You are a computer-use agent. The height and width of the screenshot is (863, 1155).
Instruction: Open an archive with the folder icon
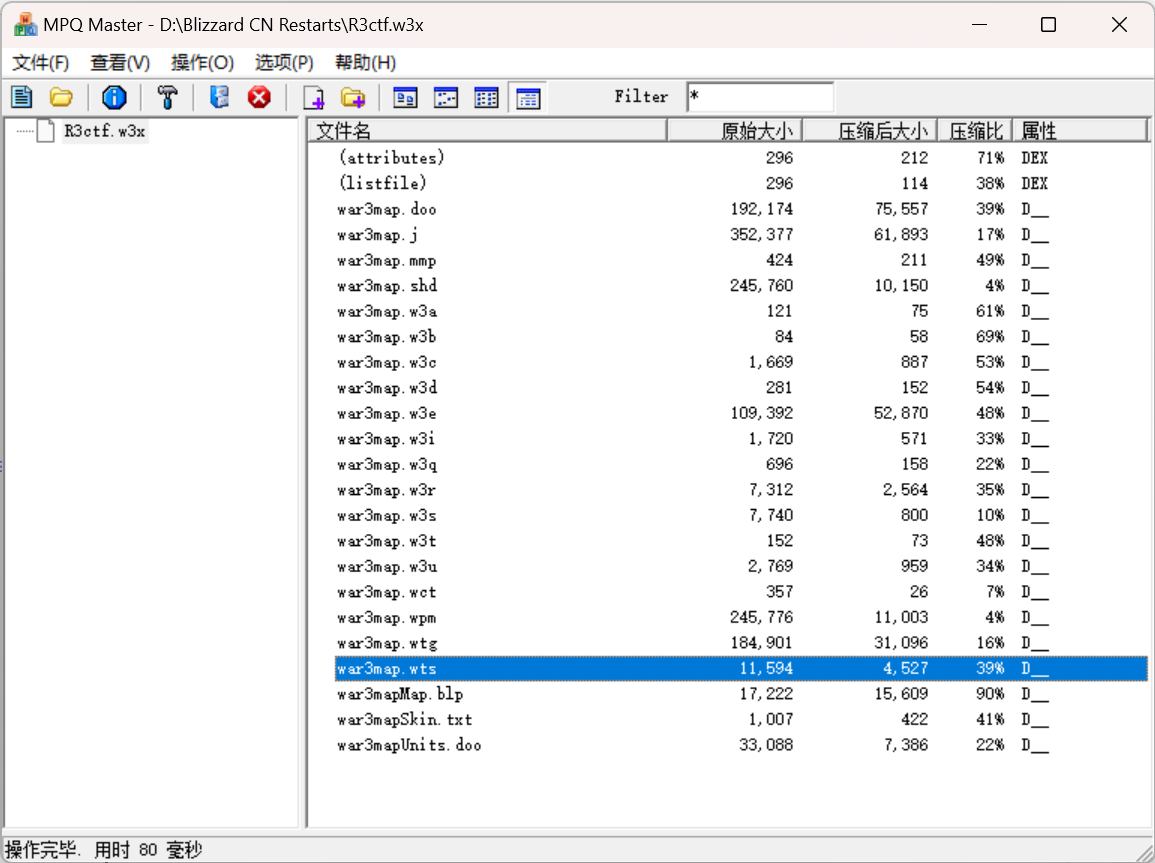62,97
